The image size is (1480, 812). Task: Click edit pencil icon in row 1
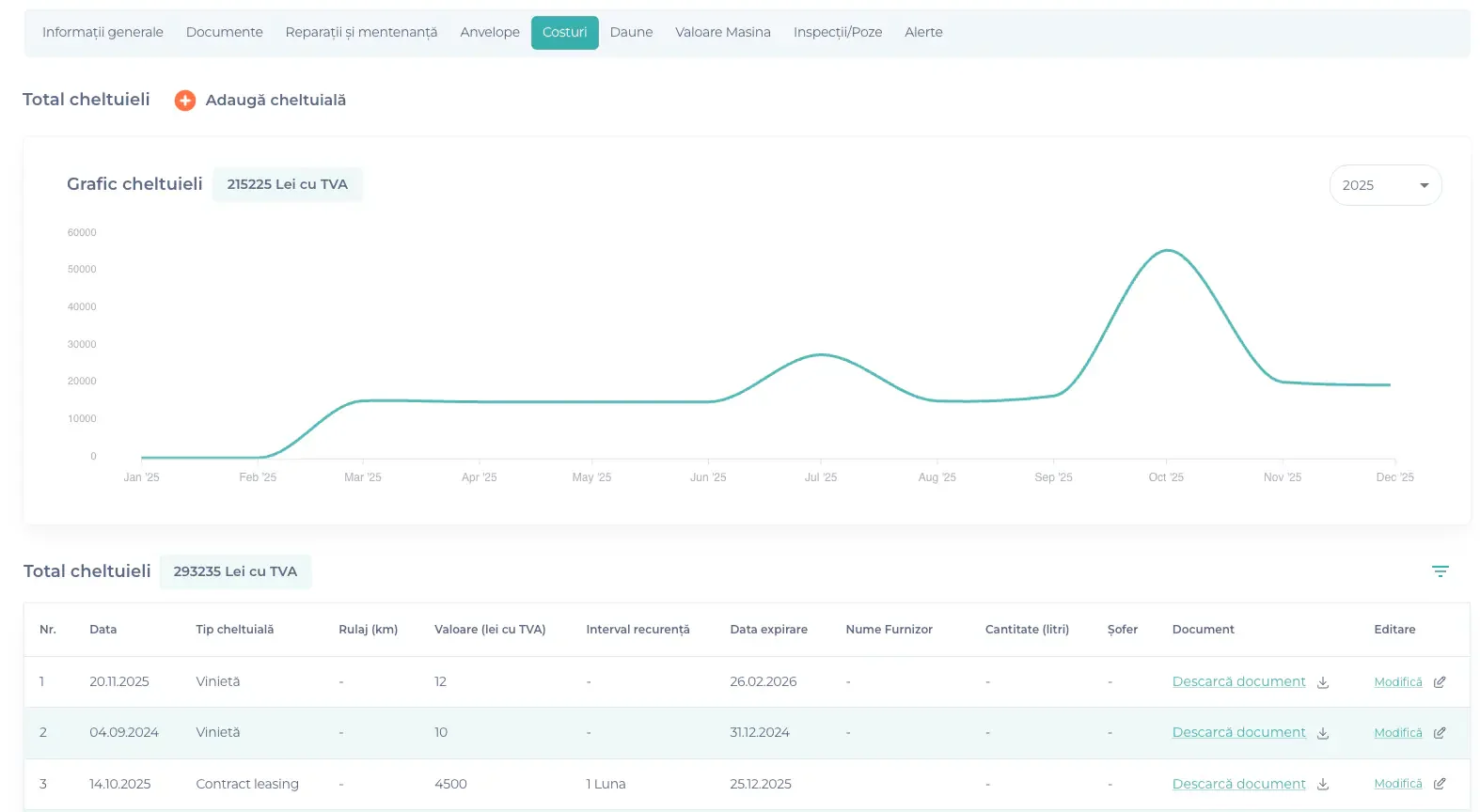[x=1439, y=682]
